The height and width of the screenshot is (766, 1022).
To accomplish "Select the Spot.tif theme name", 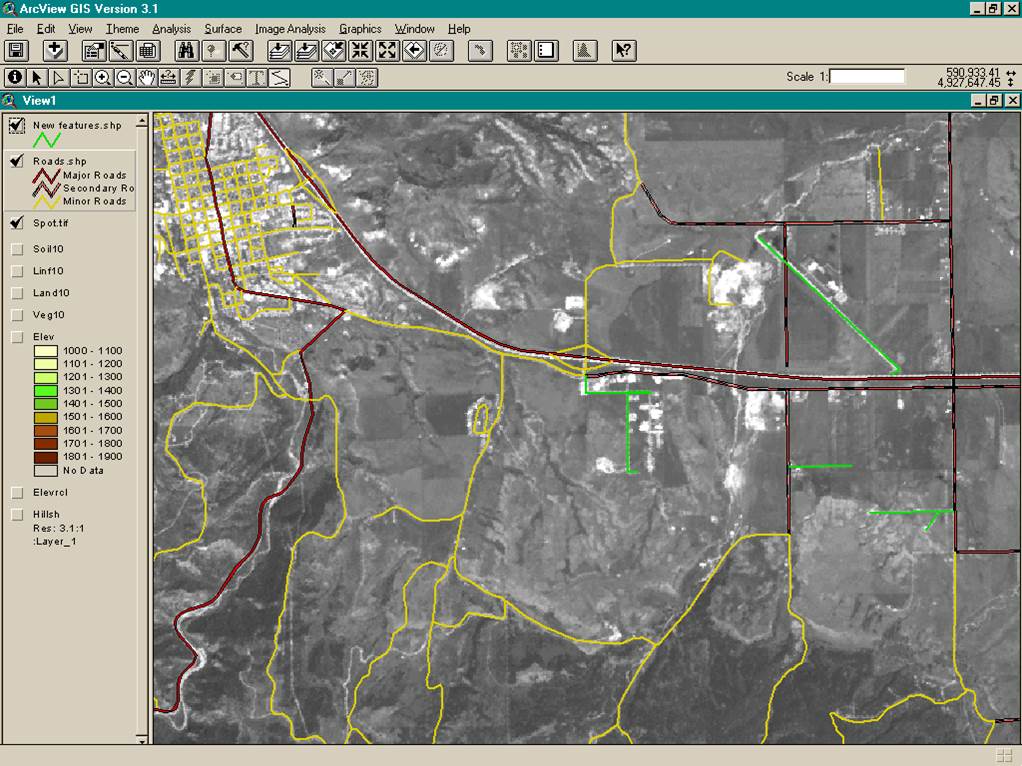I will coord(50,223).
